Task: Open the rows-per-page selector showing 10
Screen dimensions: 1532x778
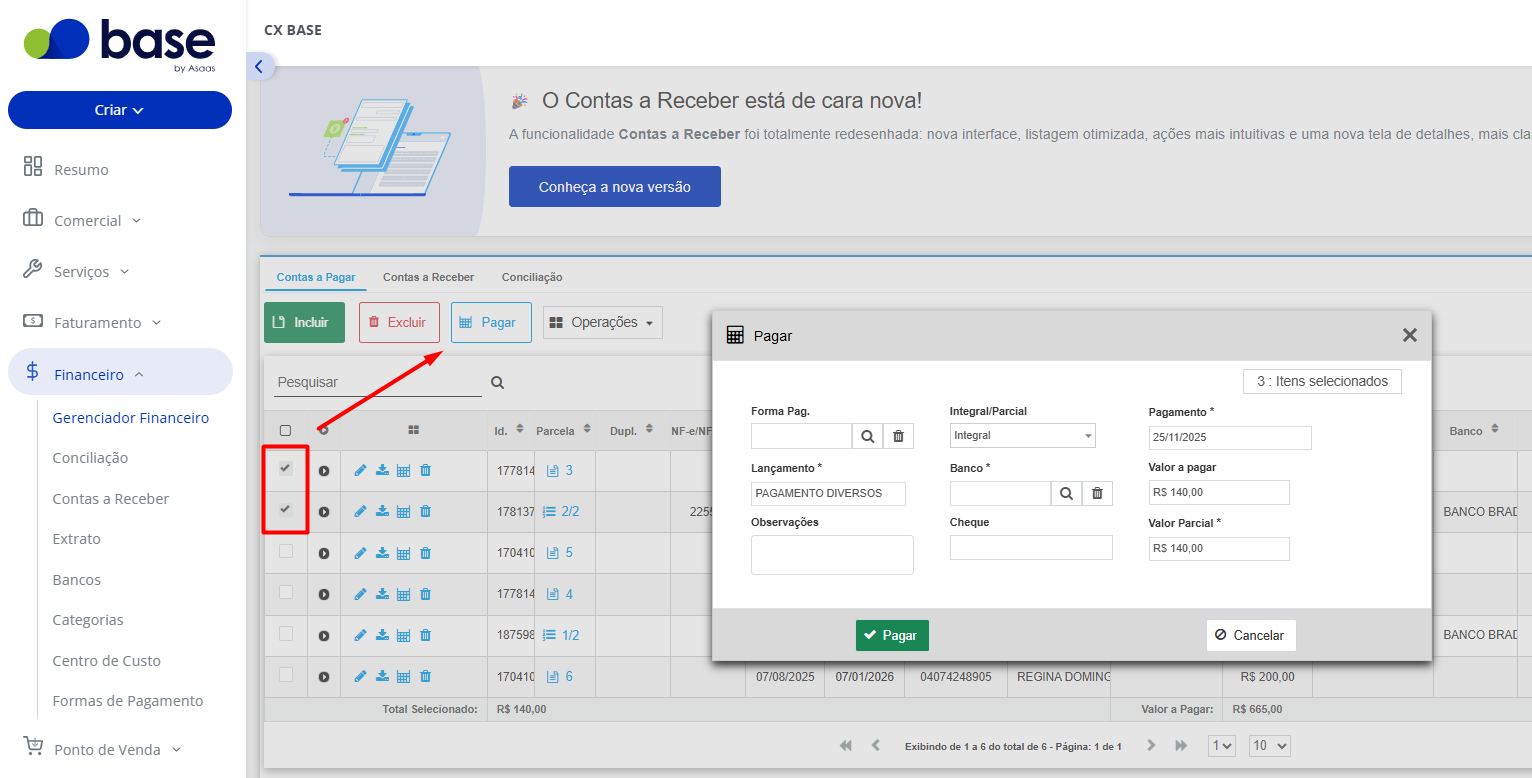Action: point(1270,746)
